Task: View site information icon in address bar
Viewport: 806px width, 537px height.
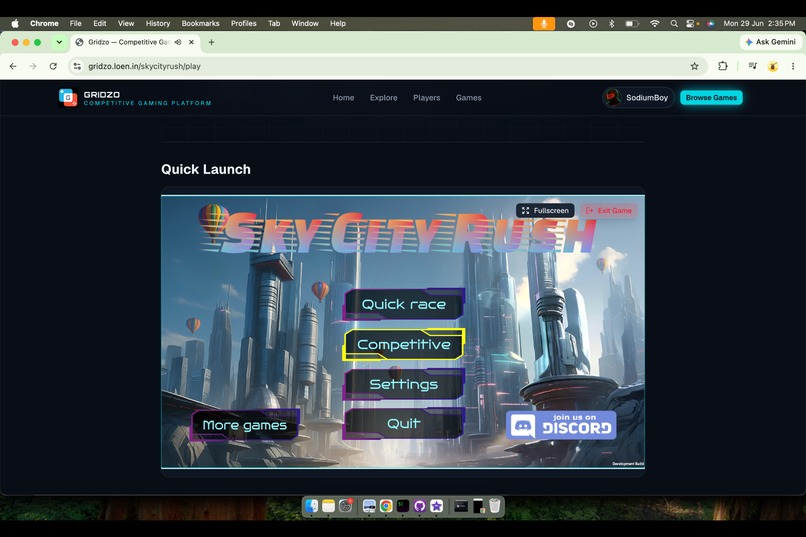Action: (77, 66)
